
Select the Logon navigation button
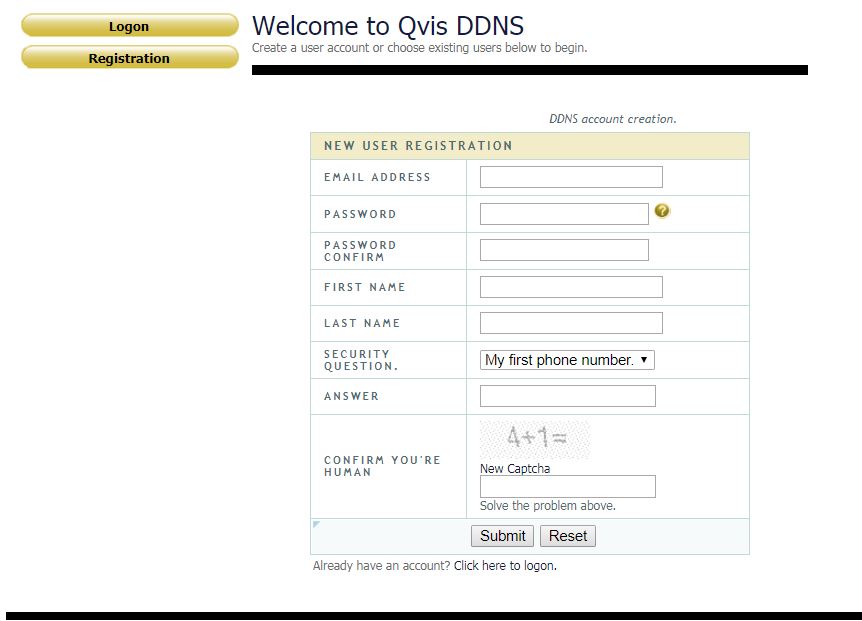click(128, 26)
